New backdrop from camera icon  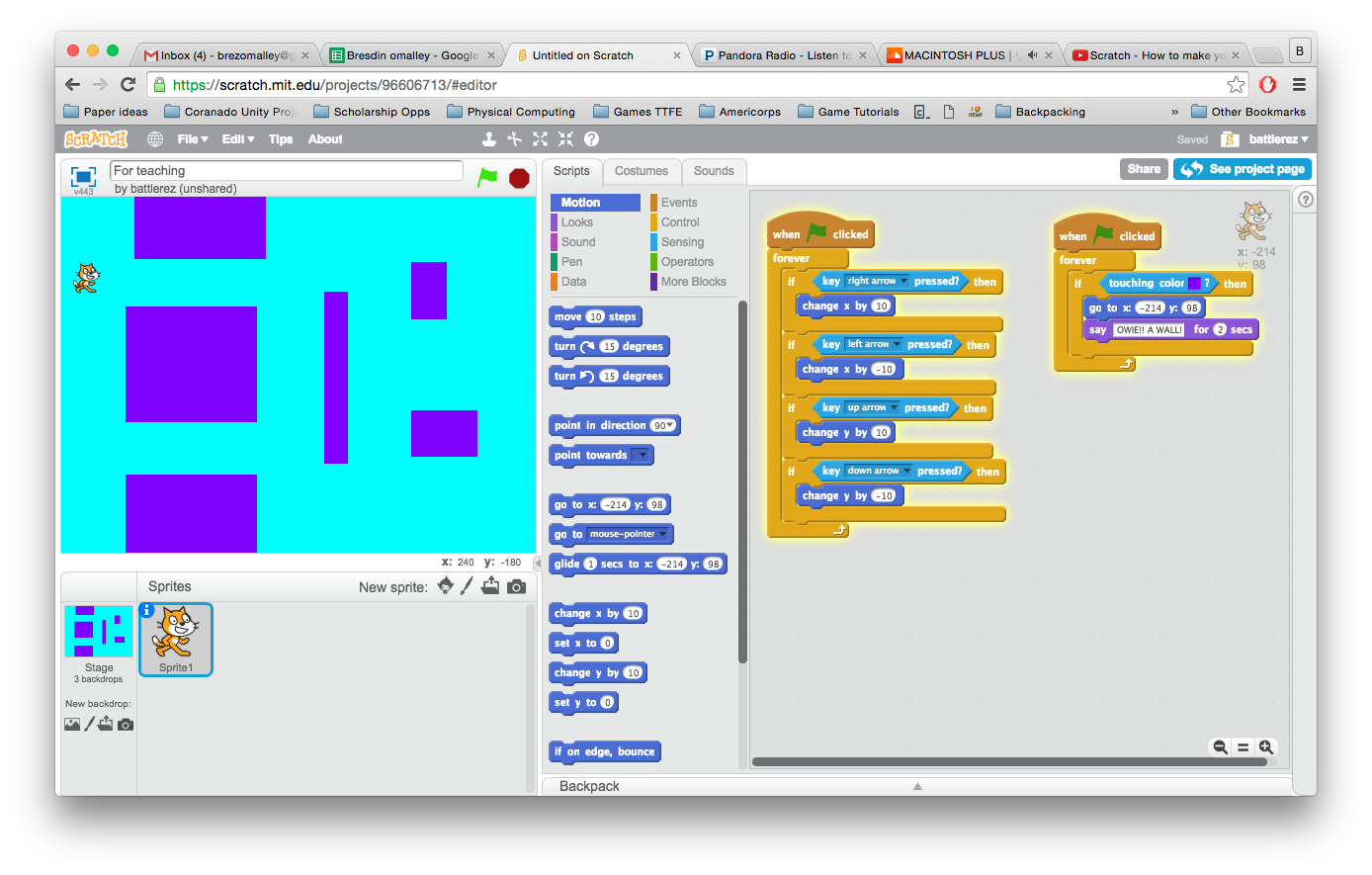tap(125, 724)
